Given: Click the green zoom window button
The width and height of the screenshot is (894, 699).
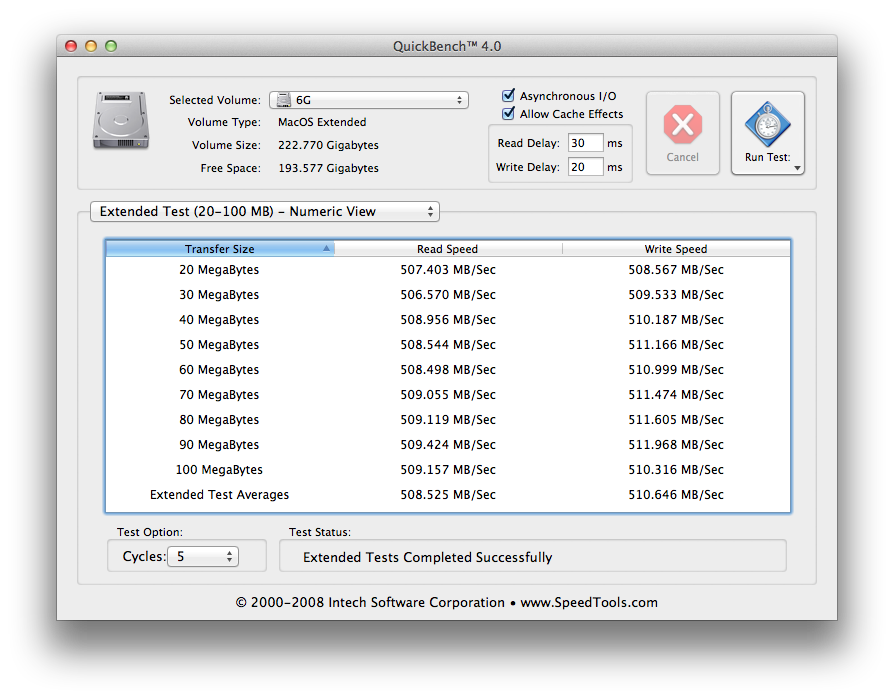Looking at the screenshot, I should click(111, 46).
